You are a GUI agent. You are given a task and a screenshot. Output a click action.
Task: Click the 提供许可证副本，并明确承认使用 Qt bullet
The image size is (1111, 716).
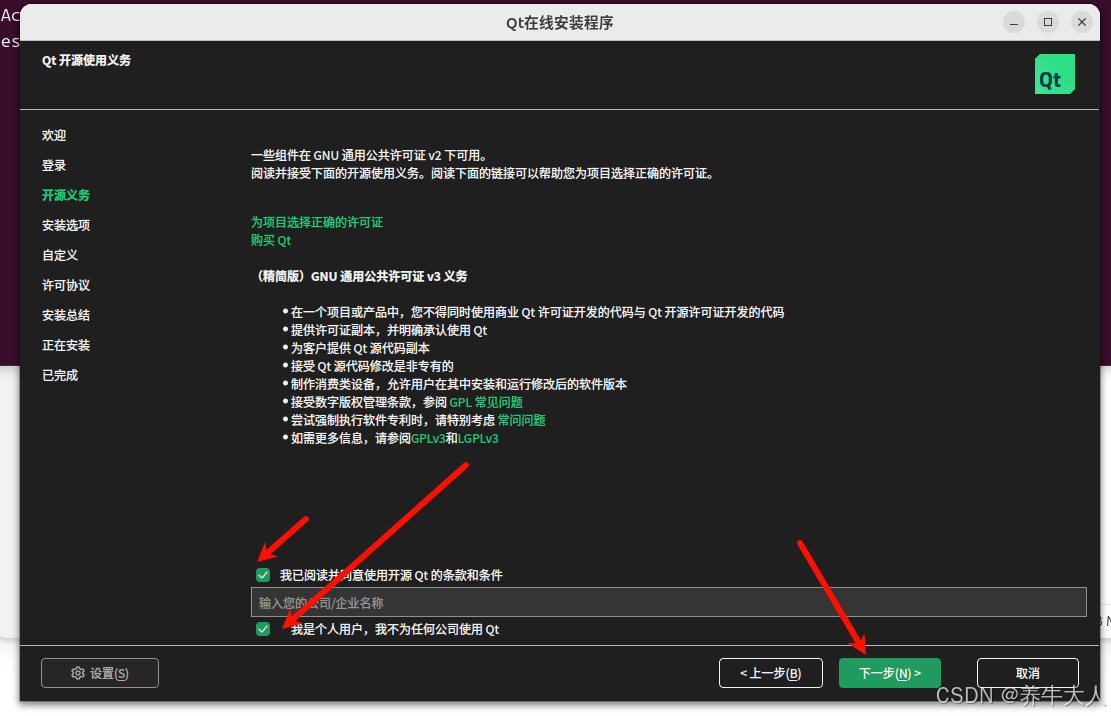pos(389,330)
